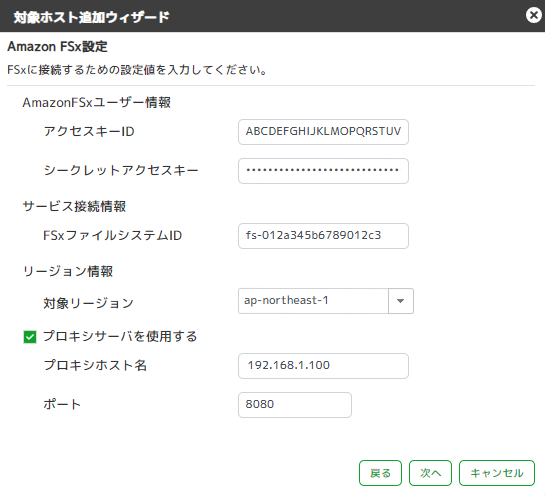Click the AmazonFSxユーザー情報 section label
This screenshot has width=545, height=495.
(97, 103)
